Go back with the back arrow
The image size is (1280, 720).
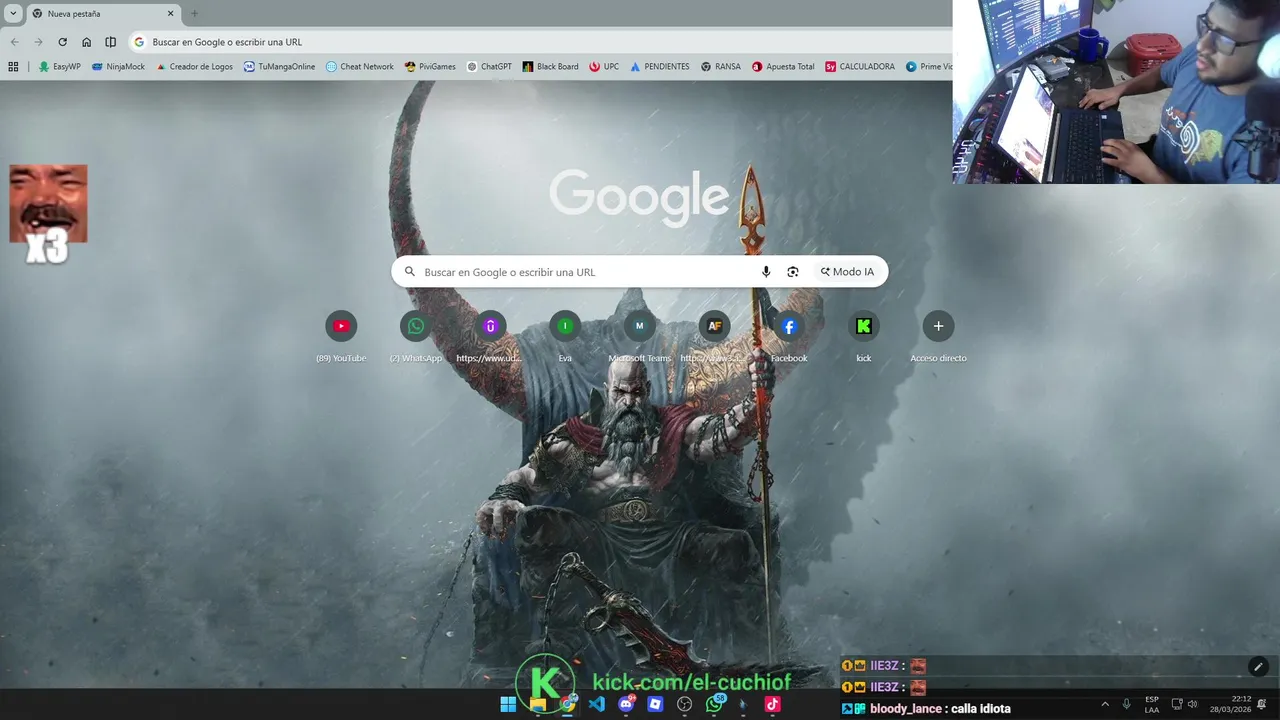point(14,42)
